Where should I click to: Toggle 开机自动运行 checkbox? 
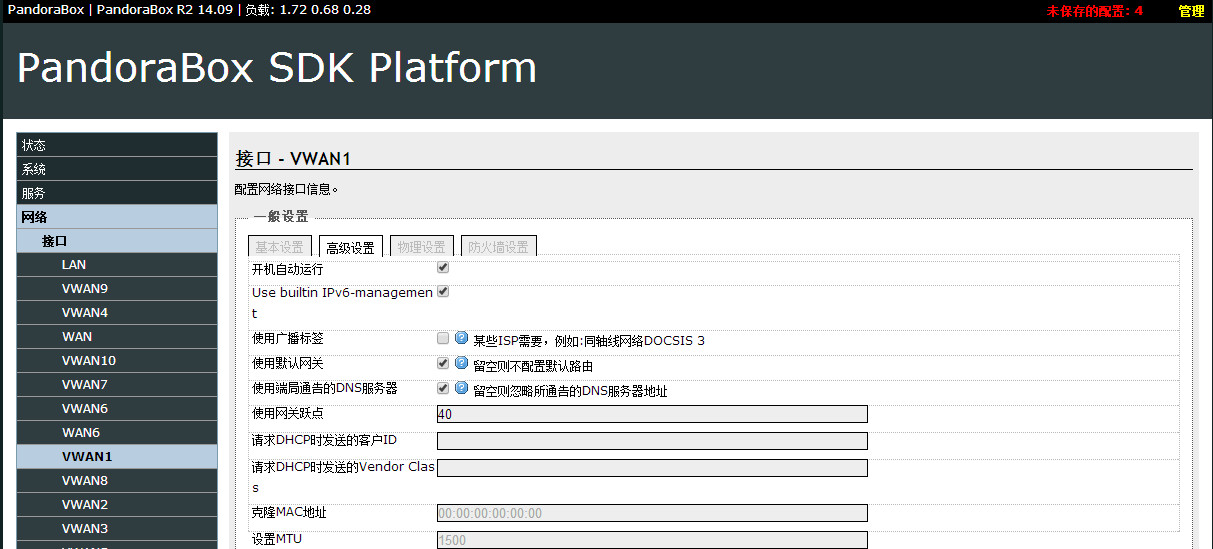coord(443,268)
